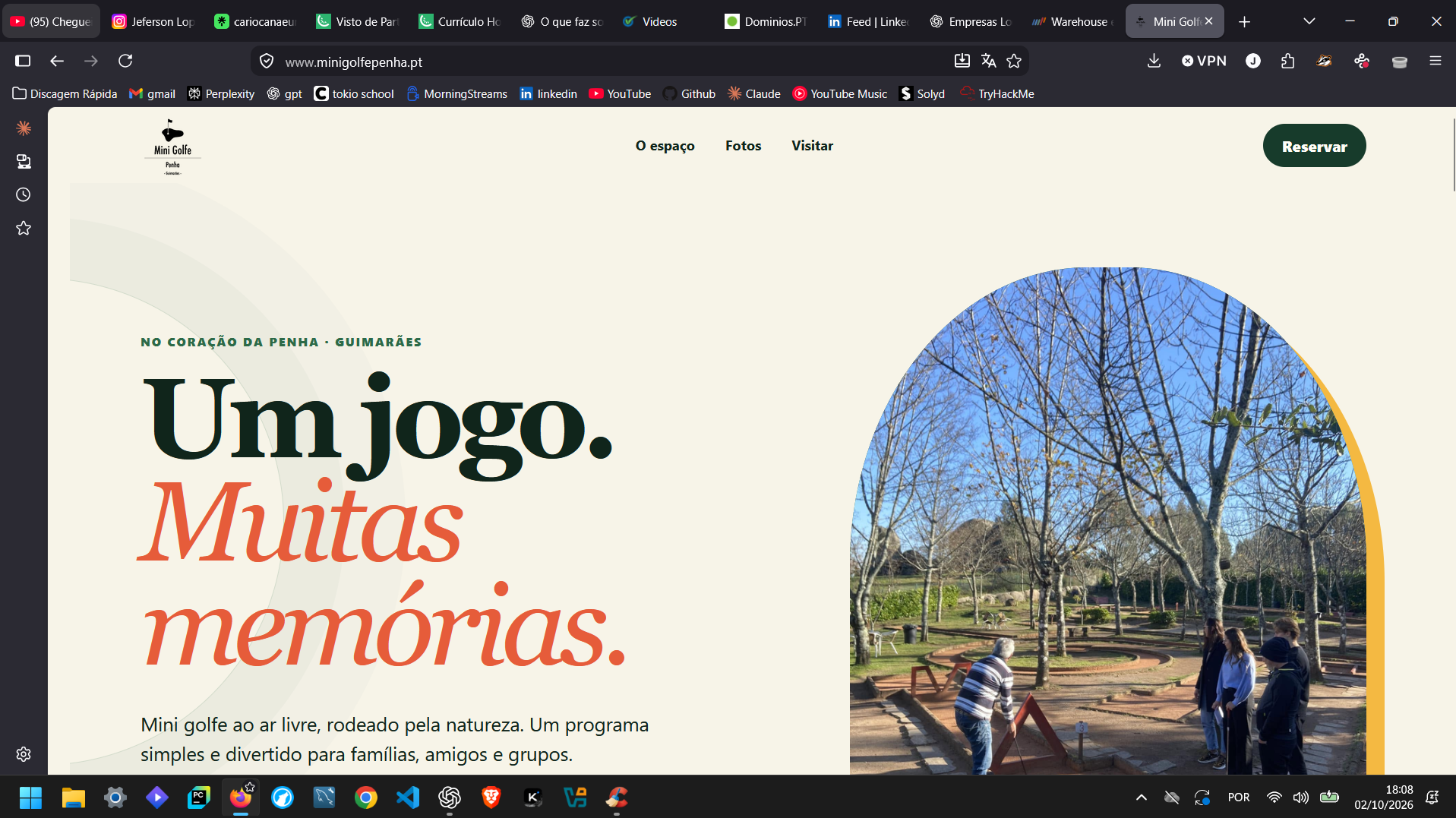Reload the page with the refresh icon

[125, 61]
